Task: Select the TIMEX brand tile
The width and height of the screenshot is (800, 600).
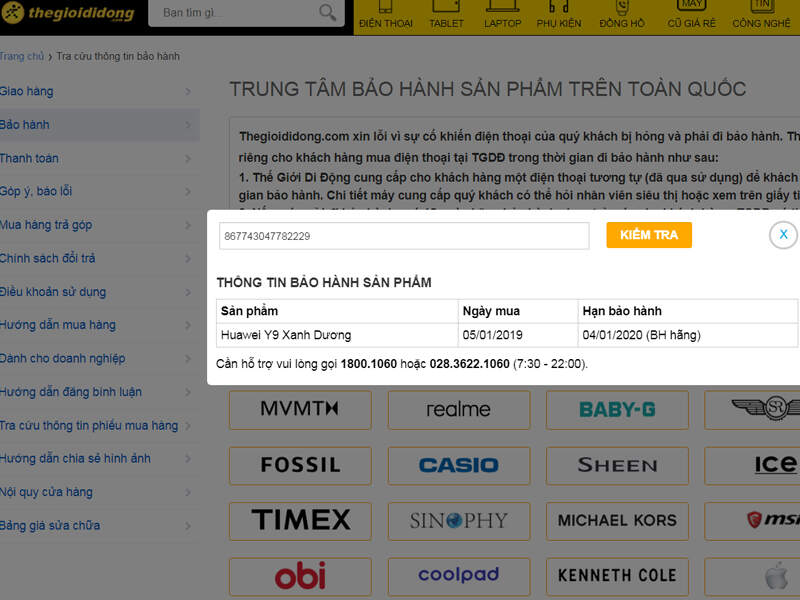Action: tap(300, 520)
